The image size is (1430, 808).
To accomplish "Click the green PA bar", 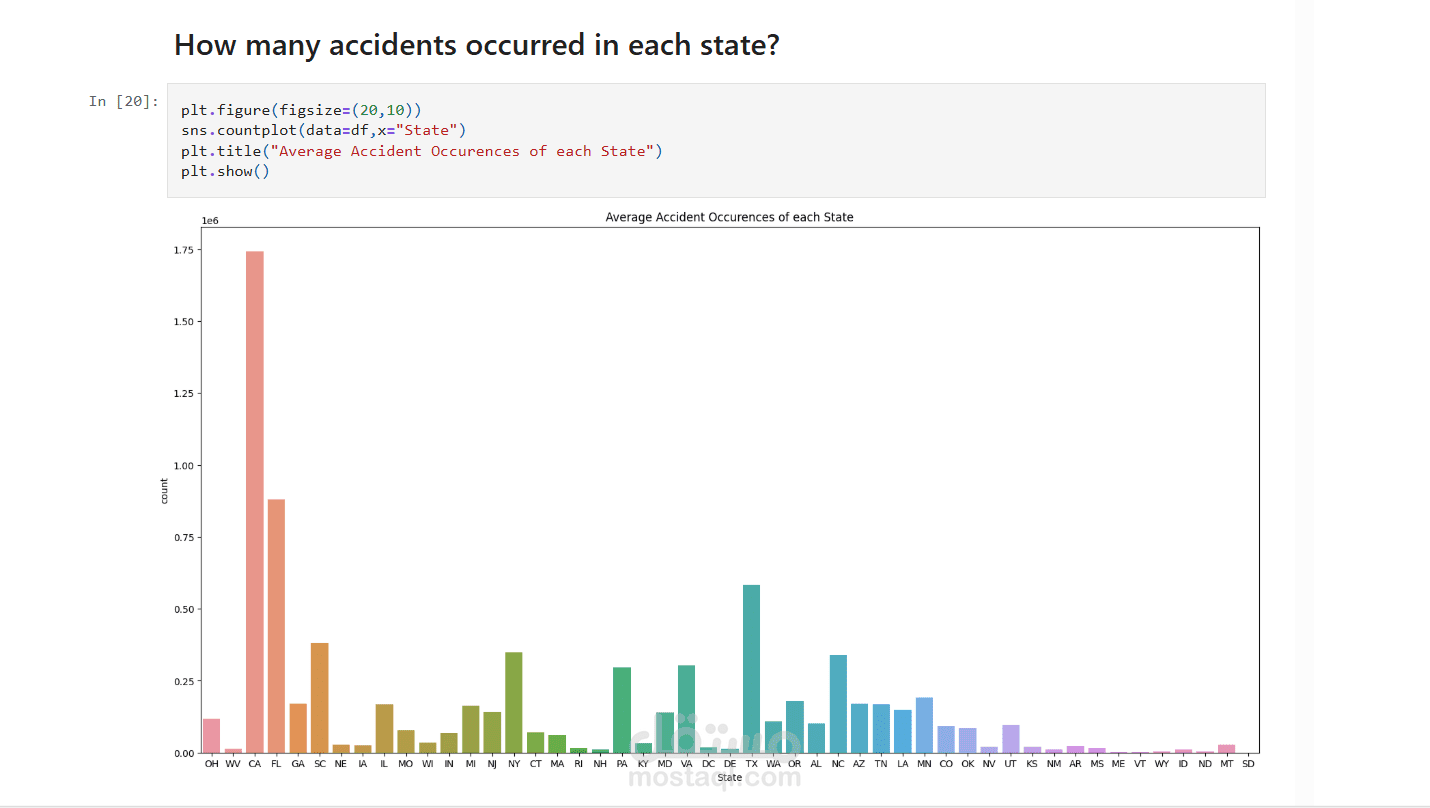I will point(622,709).
